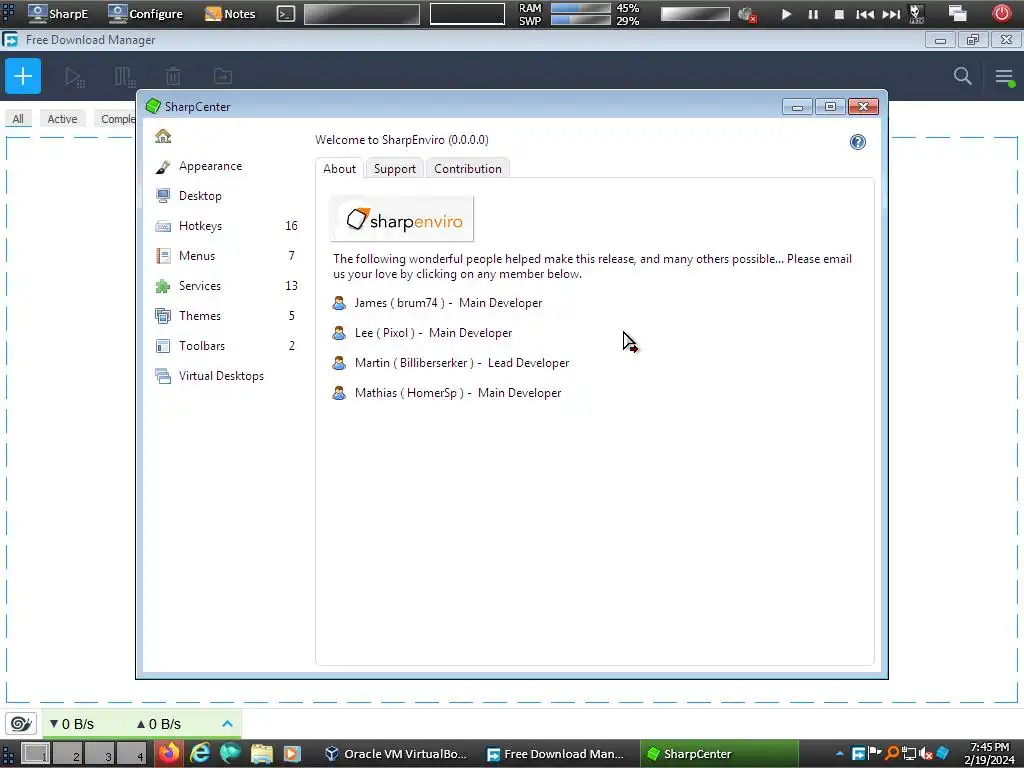Open the Free Download Manager hamburger menu

(1004, 76)
